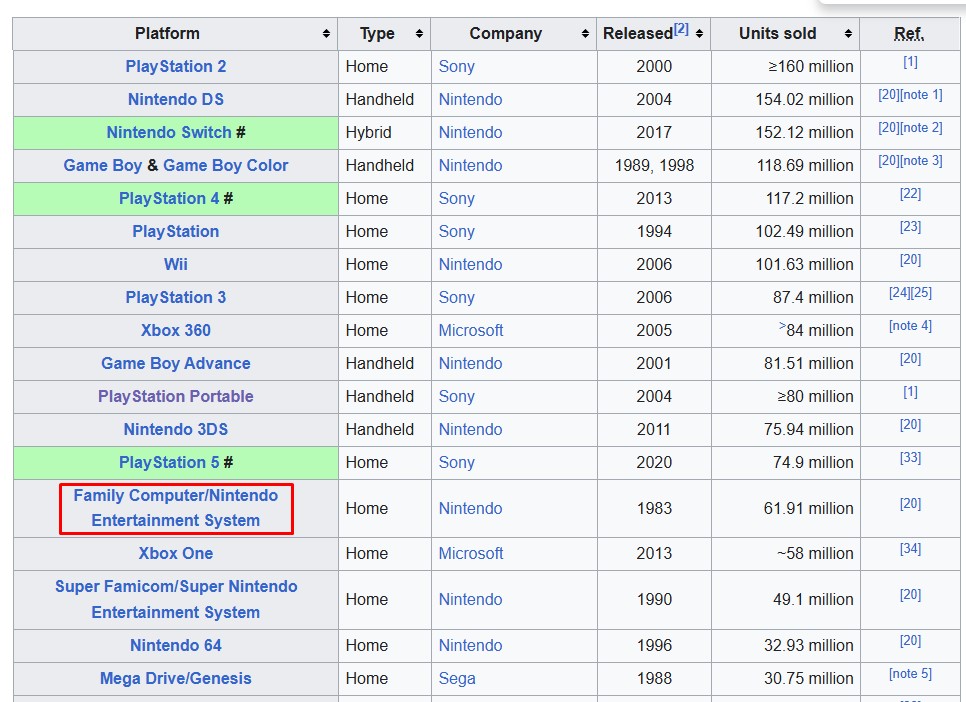Sort table by Type column arrows
This screenshot has width=966, height=702.
click(420, 34)
